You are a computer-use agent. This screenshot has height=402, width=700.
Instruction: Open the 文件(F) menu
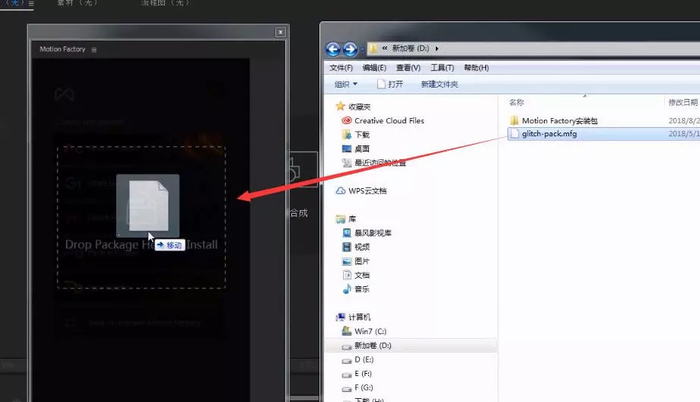click(x=341, y=67)
